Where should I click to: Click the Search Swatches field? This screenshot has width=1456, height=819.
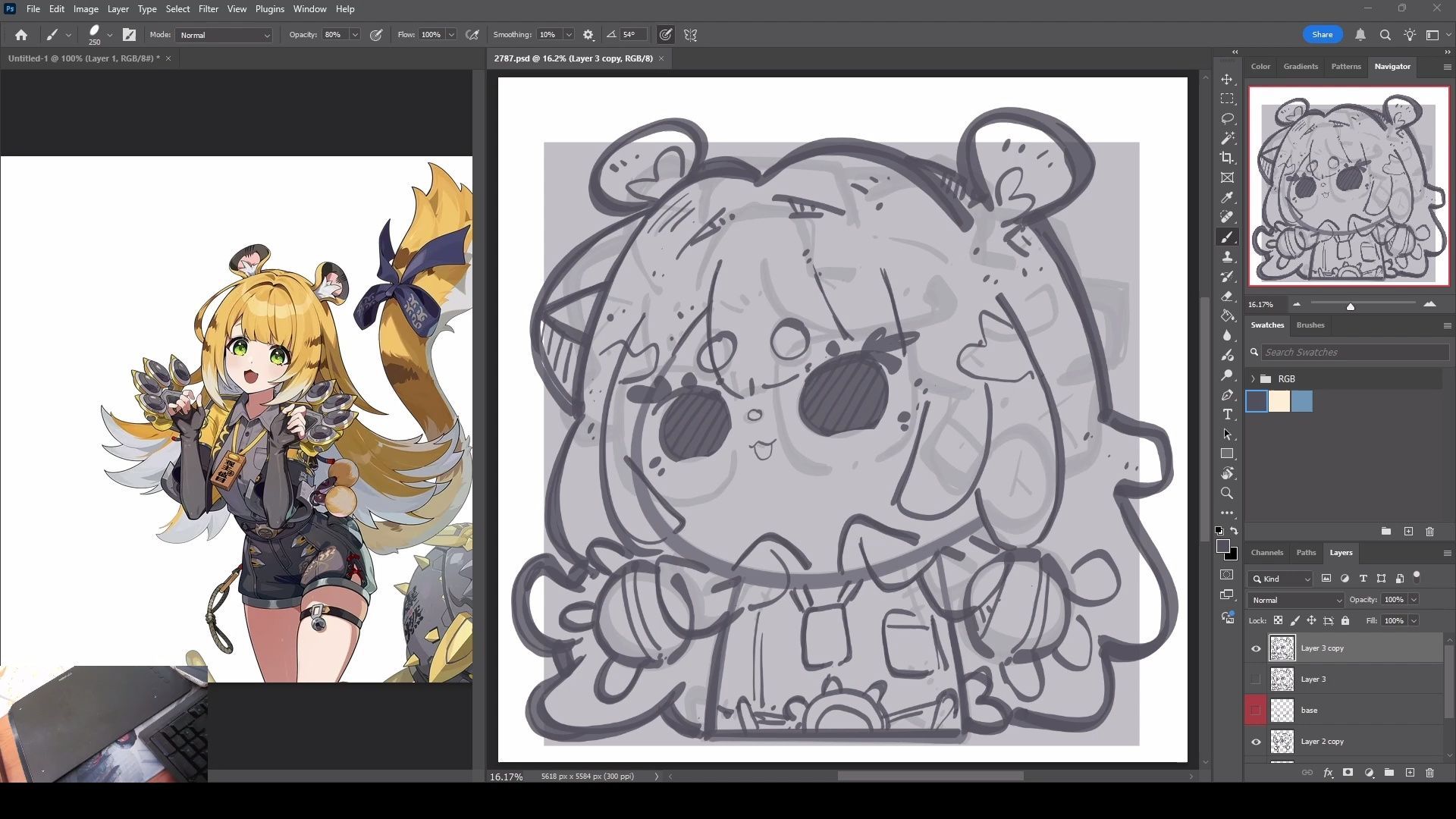[x=1354, y=353]
